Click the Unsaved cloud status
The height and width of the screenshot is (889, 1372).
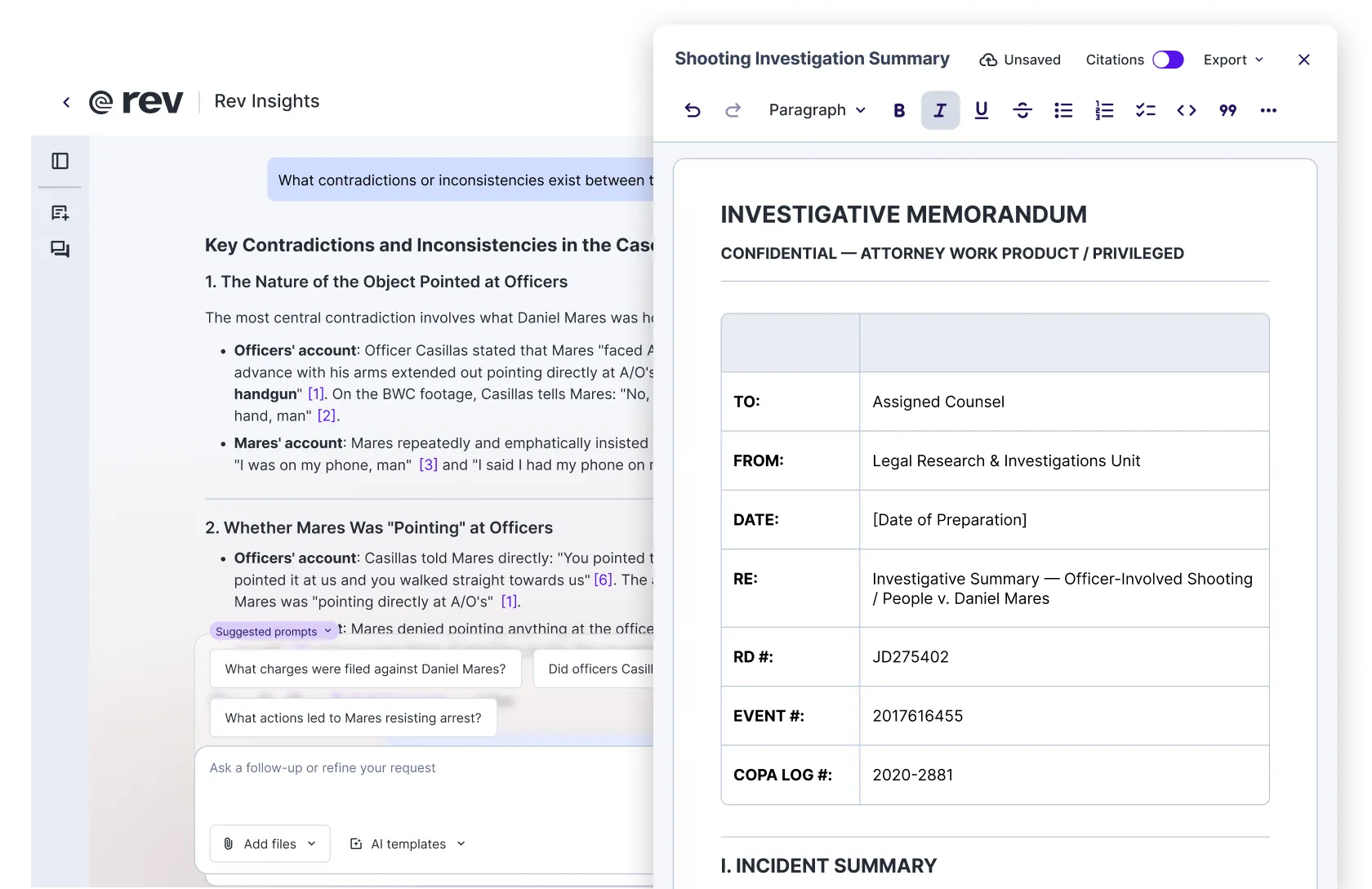click(x=1020, y=60)
